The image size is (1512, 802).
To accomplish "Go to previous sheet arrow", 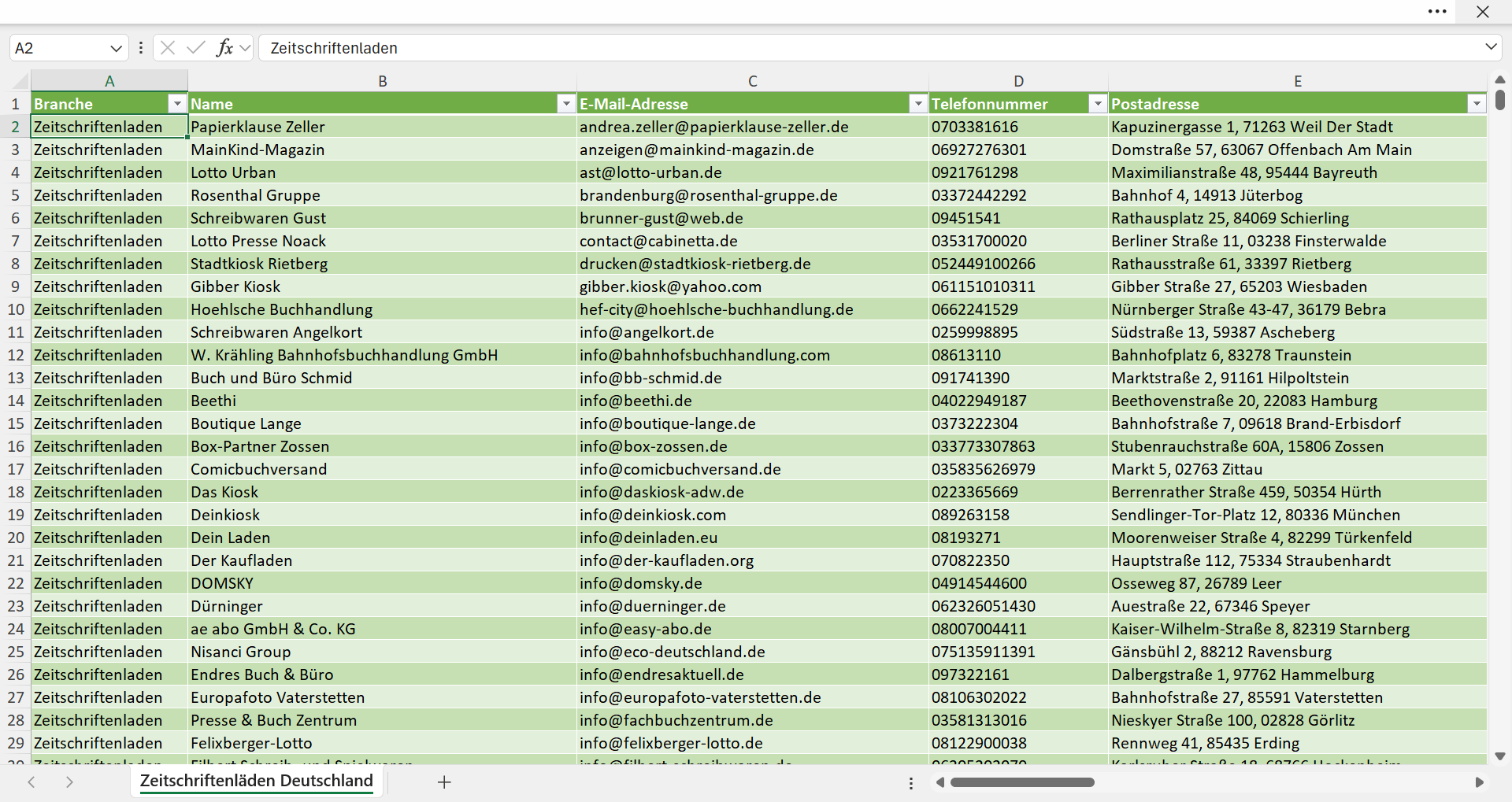I will (31, 782).
